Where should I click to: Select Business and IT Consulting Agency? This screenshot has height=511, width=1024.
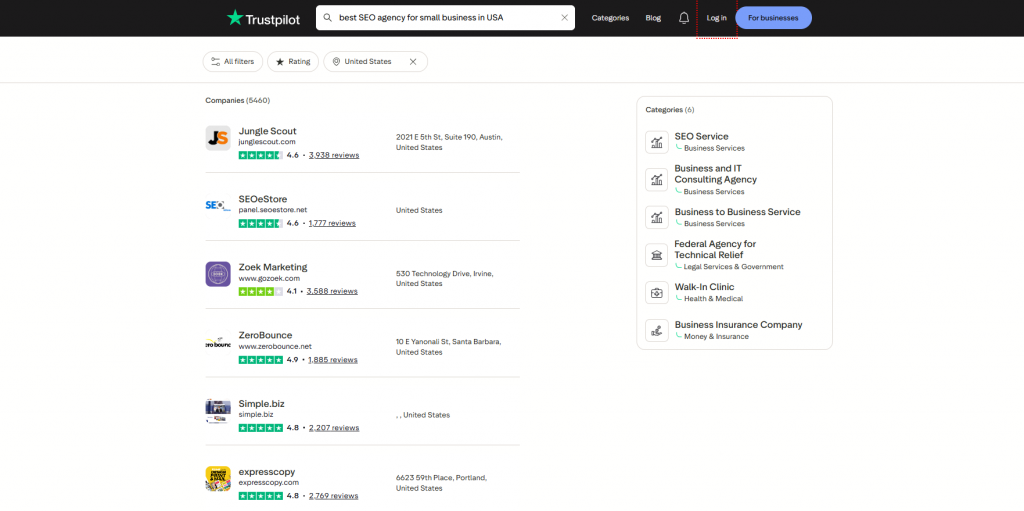[716, 174]
